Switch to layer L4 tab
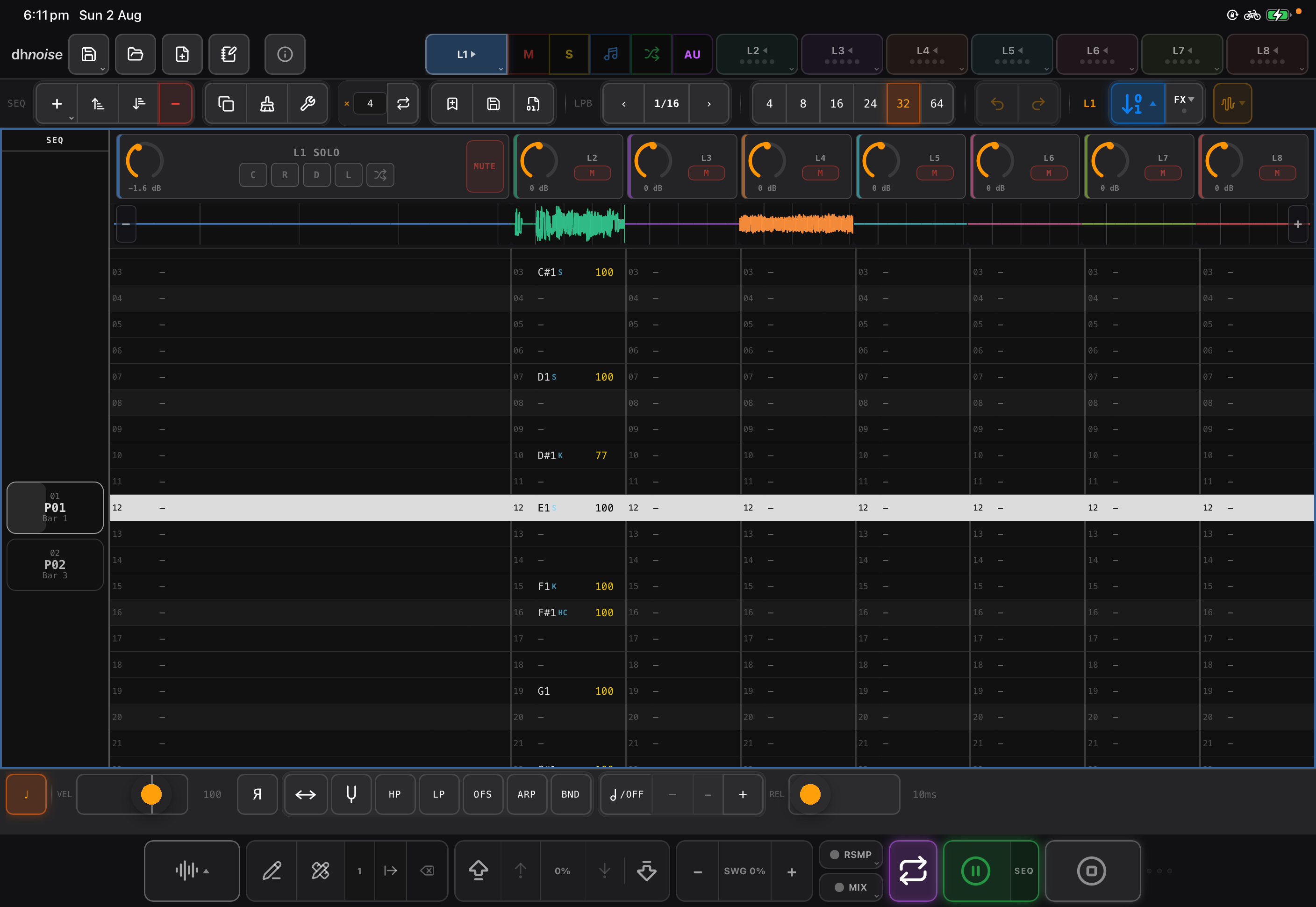Image resolution: width=1316 pixels, height=907 pixels. [x=927, y=54]
